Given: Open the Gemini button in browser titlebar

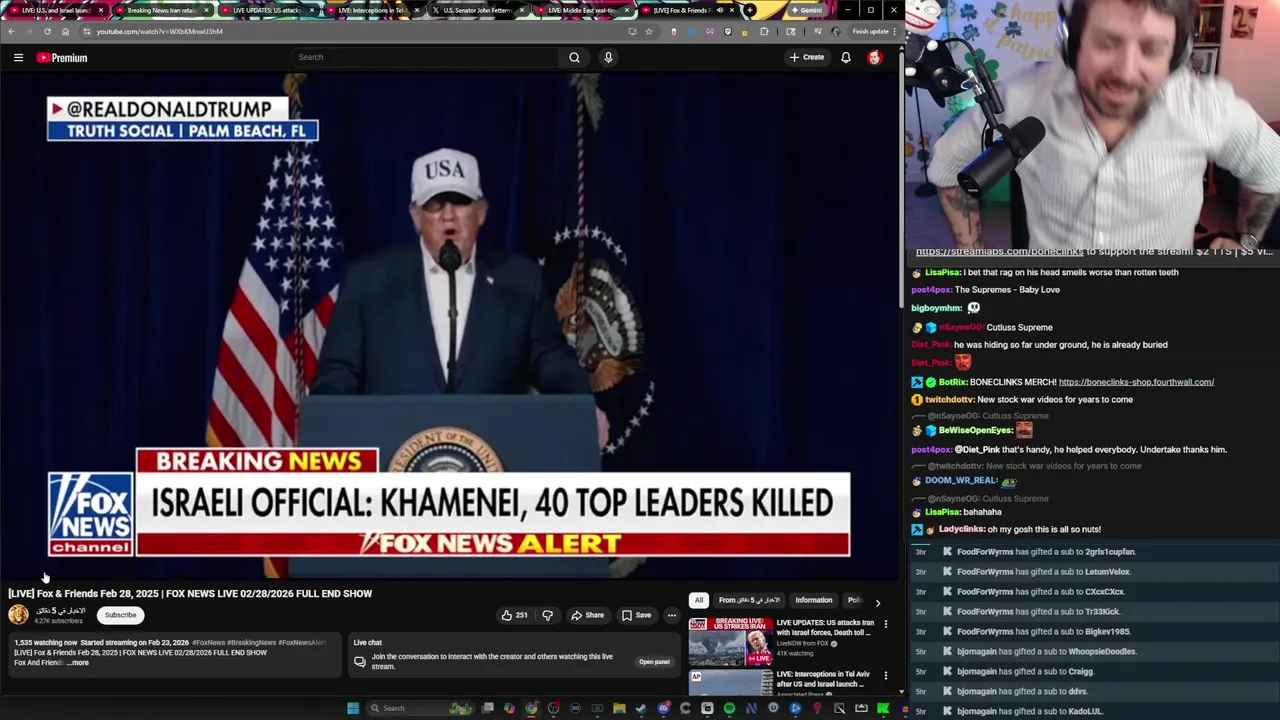Looking at the screenshot, I should click(x=806, y=10).
